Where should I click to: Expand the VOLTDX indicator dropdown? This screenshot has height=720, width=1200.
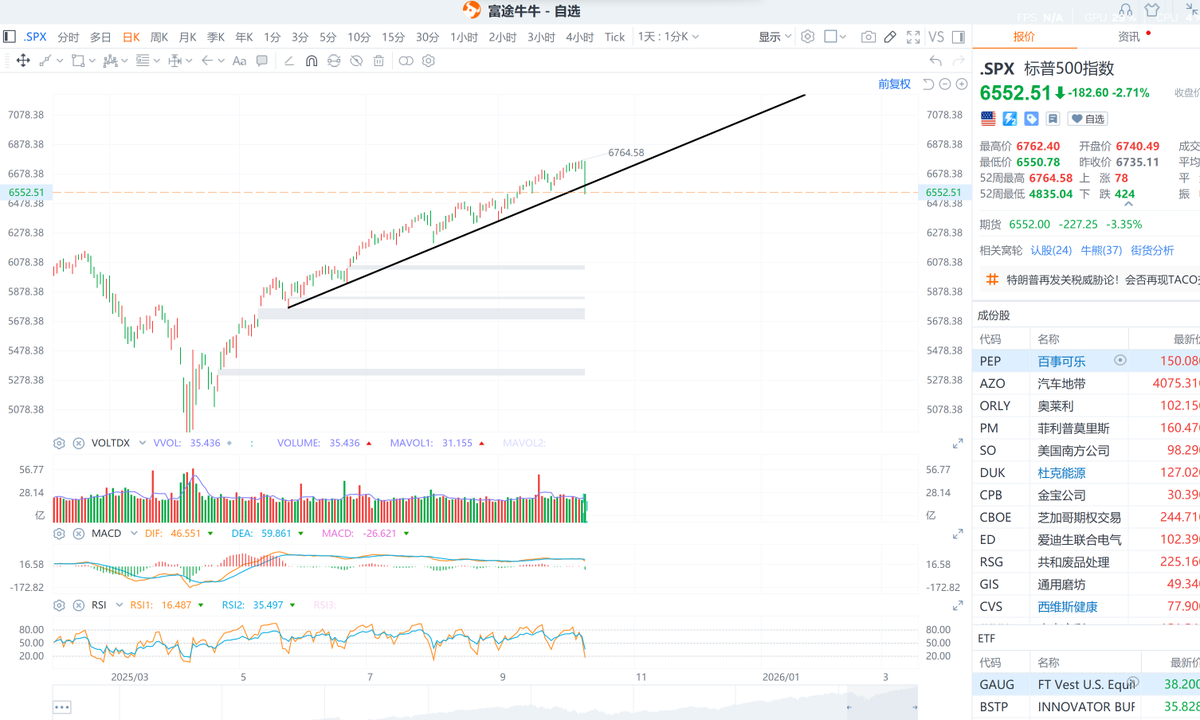coord(142,443)
